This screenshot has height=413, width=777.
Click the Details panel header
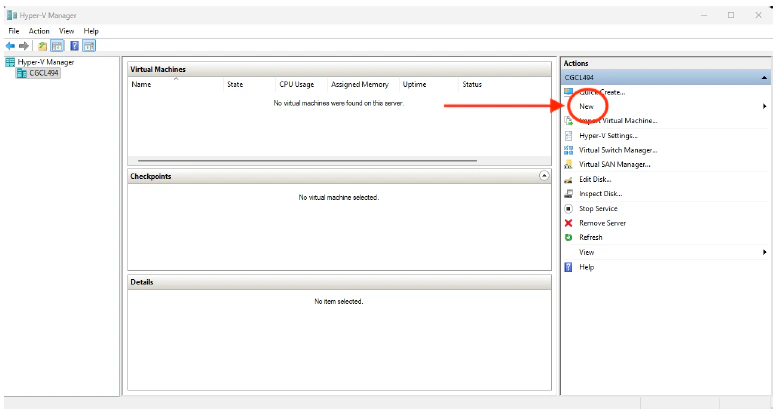pyautogui.click(x=339, y=282)
